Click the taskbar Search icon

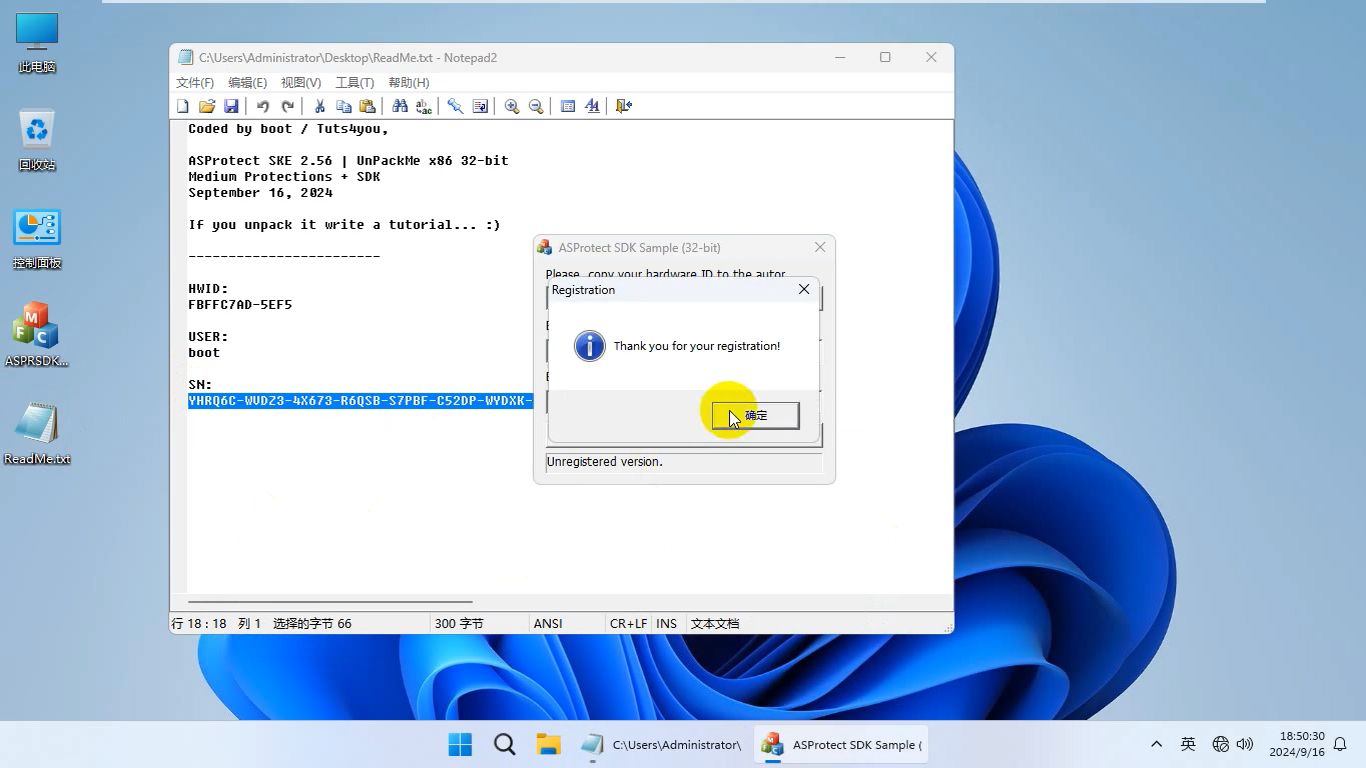505,744
